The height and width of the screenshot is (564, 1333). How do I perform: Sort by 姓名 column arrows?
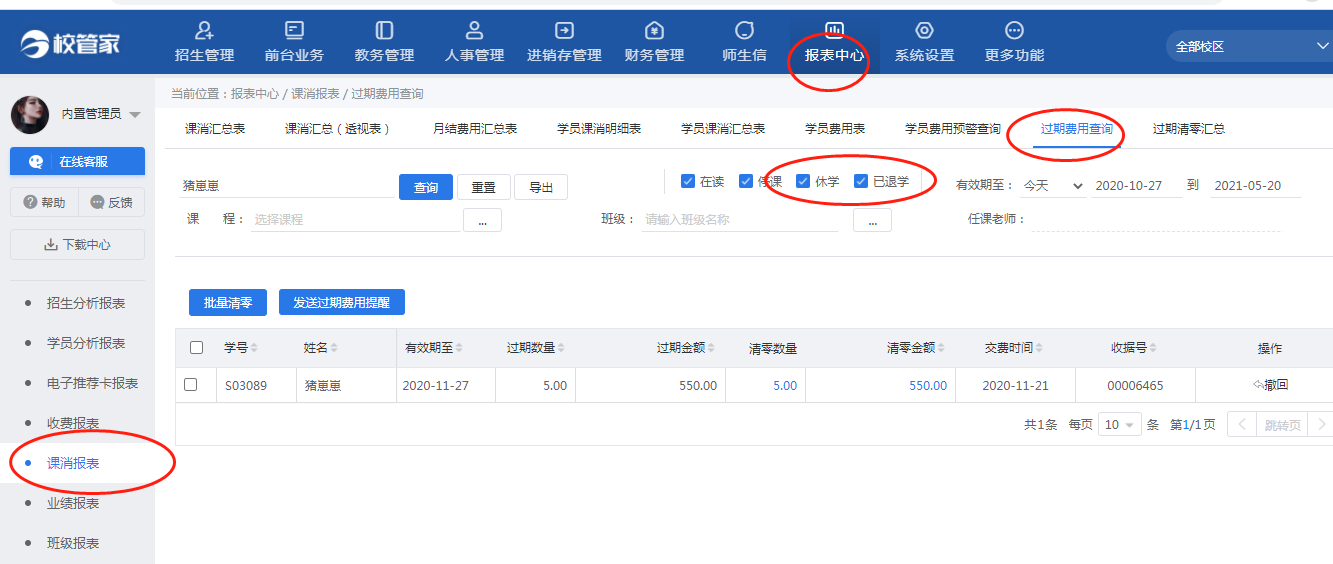(334, 348)
